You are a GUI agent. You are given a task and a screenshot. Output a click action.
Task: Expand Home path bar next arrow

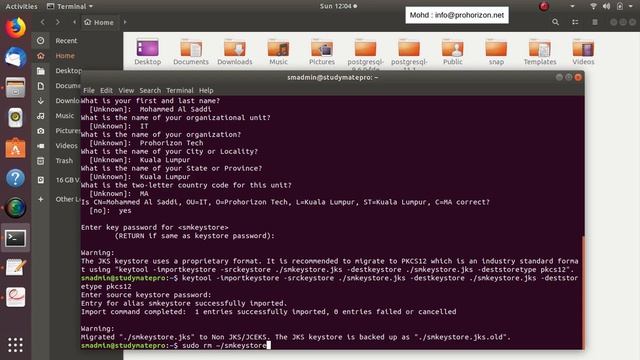(125, 22)
